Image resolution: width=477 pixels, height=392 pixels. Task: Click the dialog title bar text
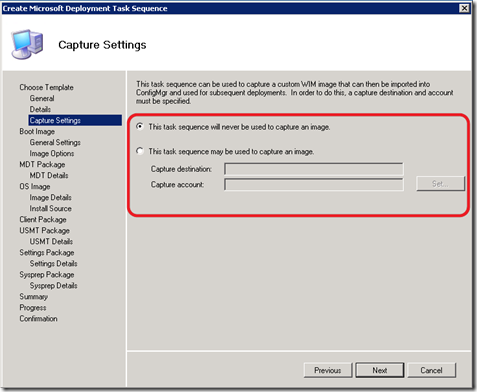click(85, 8)
